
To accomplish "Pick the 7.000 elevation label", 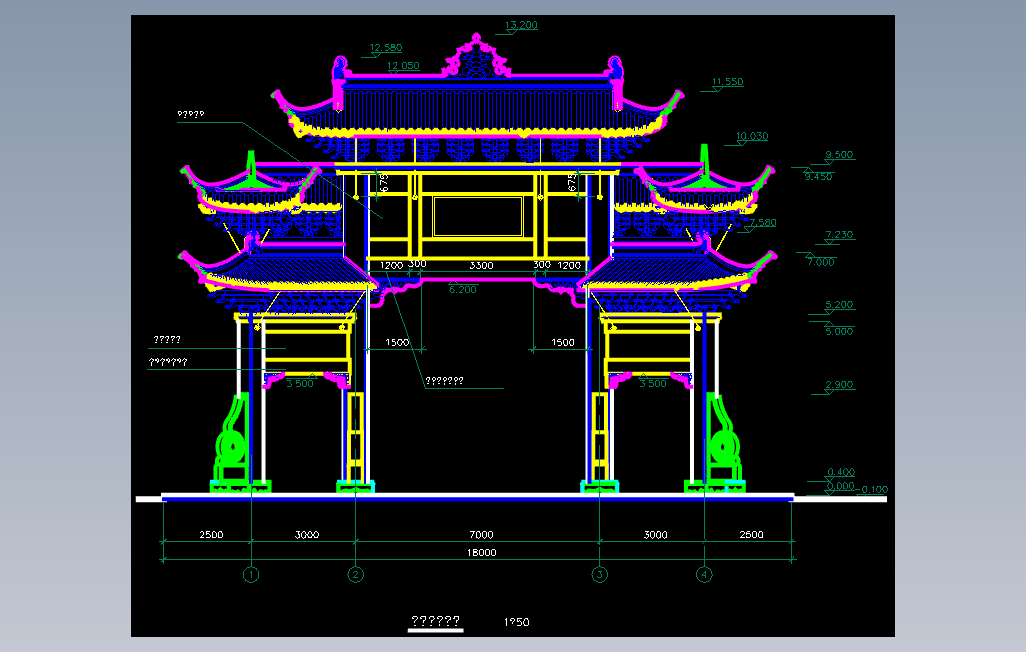I will pos(821,262).
